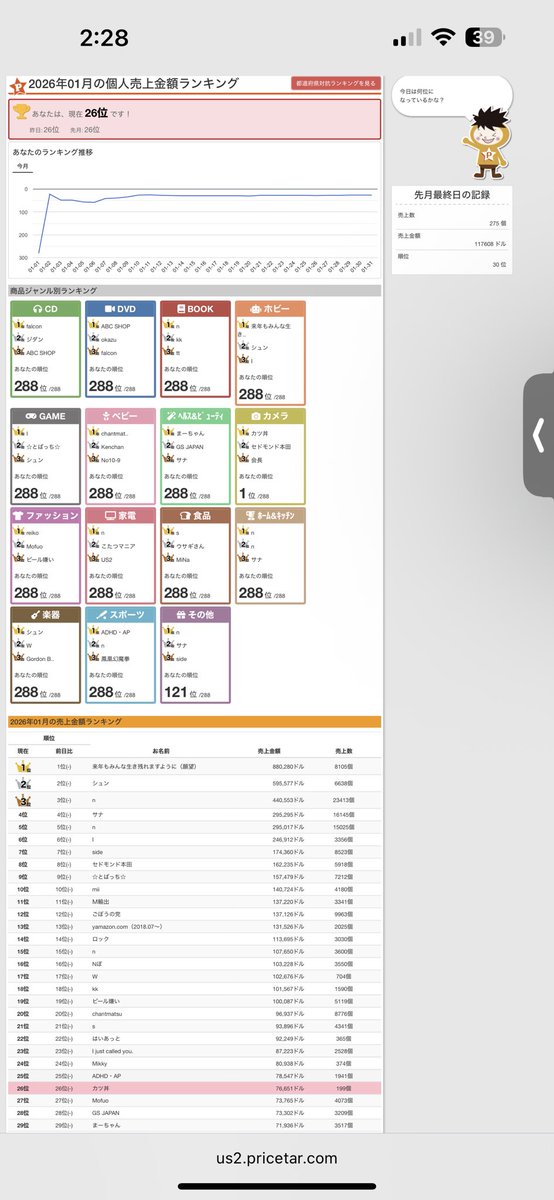Click the headphones icon on the CD card
The height and width of the screenshot is (1200, 554).
tap(37, 310)
